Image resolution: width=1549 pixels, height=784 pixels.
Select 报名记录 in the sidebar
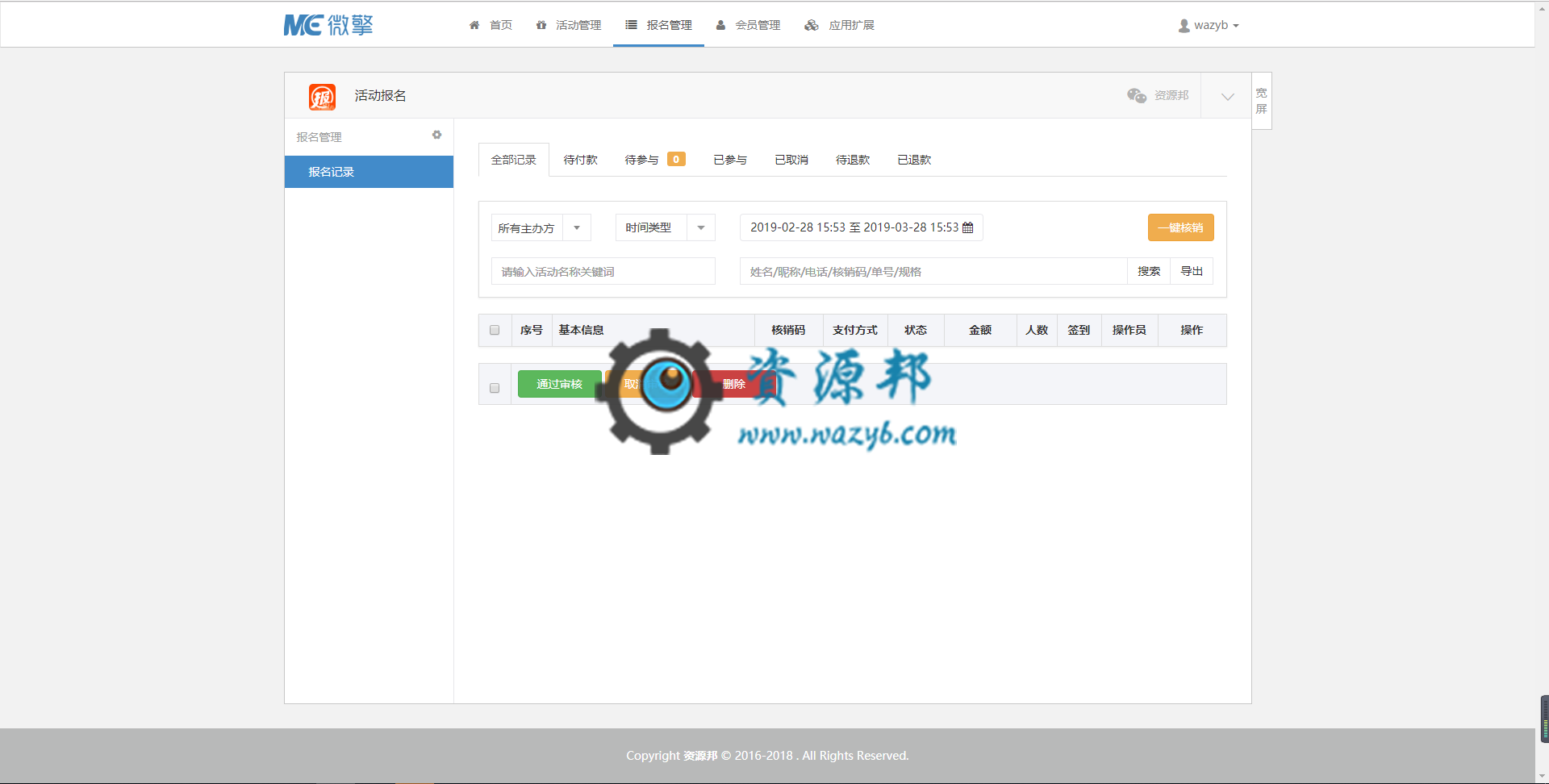369,172
